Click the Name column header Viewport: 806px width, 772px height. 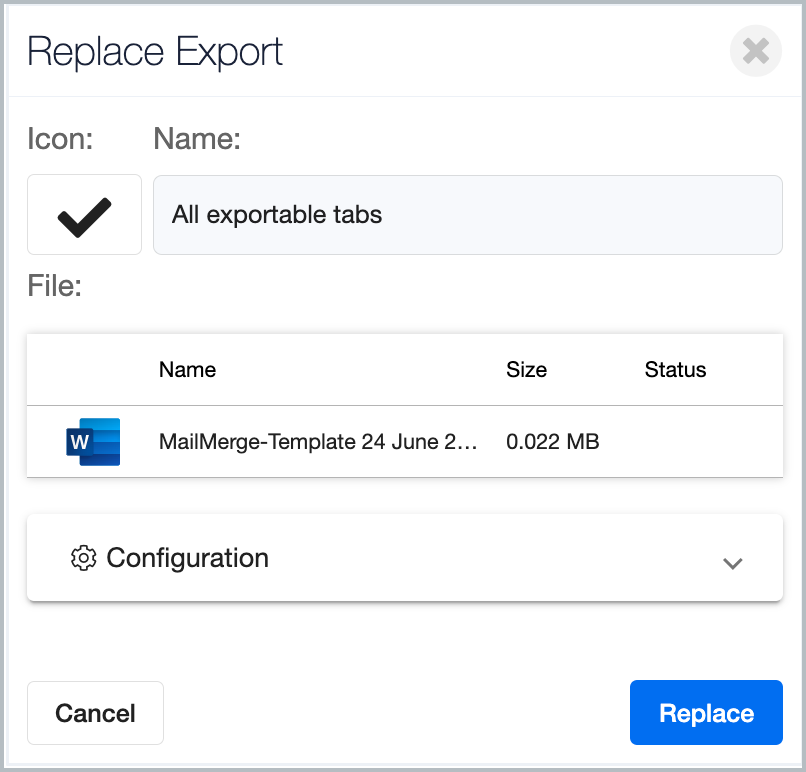(x=188, y=370)
